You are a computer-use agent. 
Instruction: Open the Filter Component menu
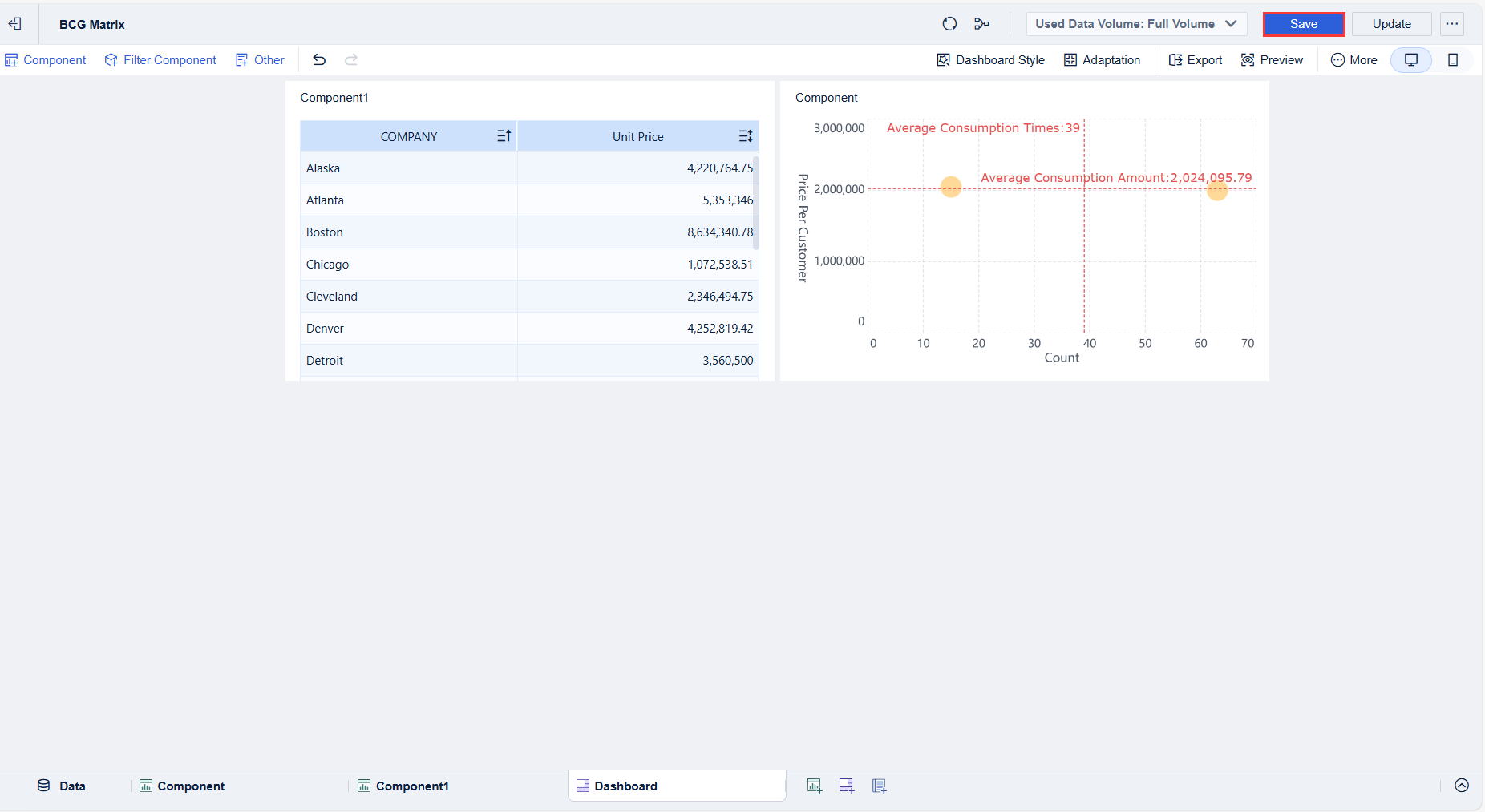pyautogui.click(x=160, y=59)
